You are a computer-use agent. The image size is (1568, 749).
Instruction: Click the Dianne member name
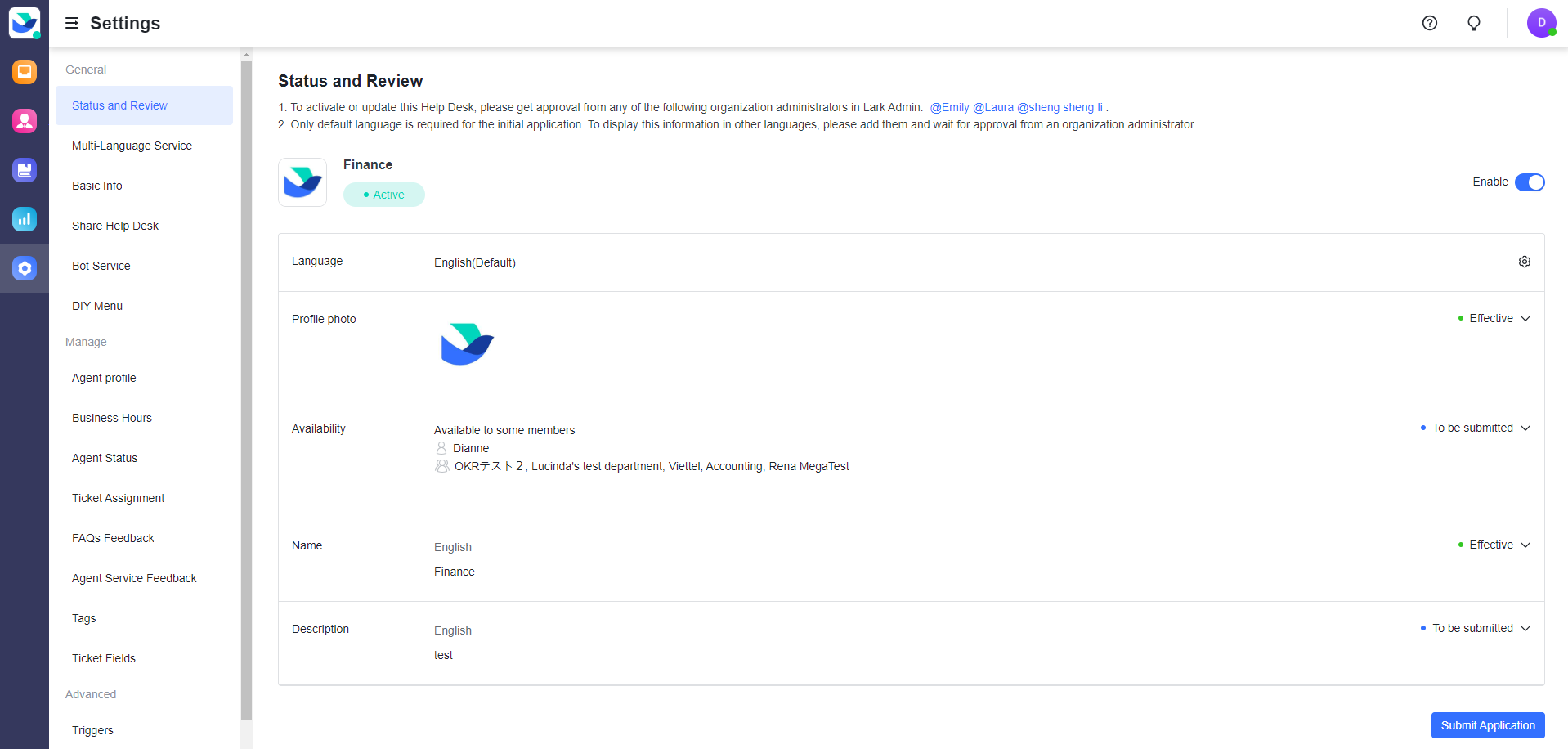pyautogui.click(x=471, y=448)
